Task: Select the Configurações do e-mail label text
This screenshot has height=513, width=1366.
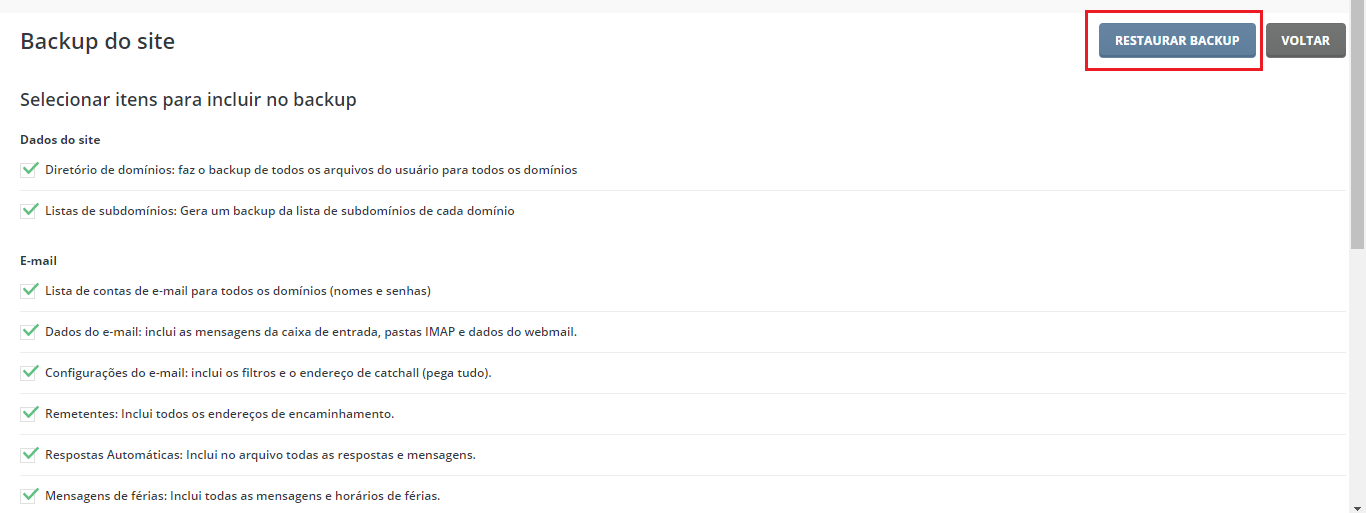Action: (268, 373)
